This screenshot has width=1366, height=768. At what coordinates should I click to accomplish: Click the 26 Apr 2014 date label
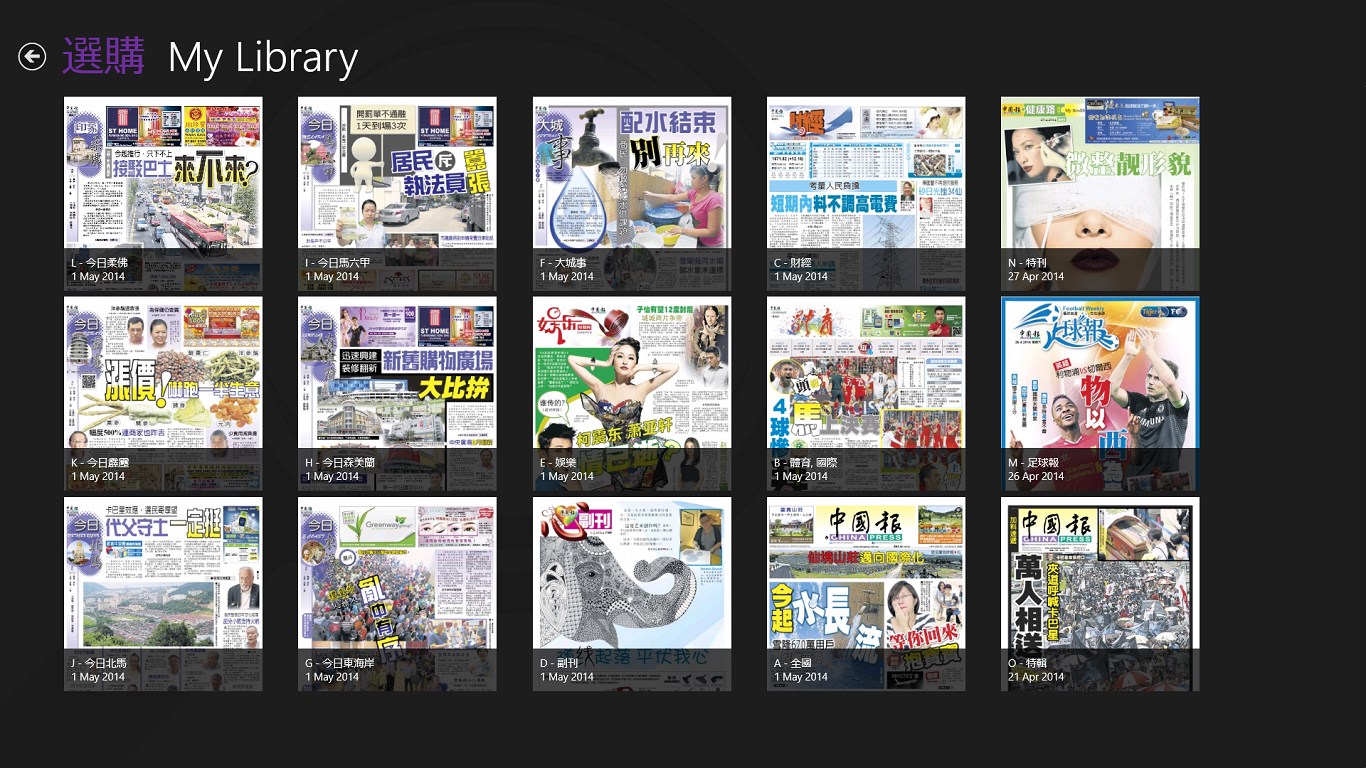click(x=1036, y=477)
